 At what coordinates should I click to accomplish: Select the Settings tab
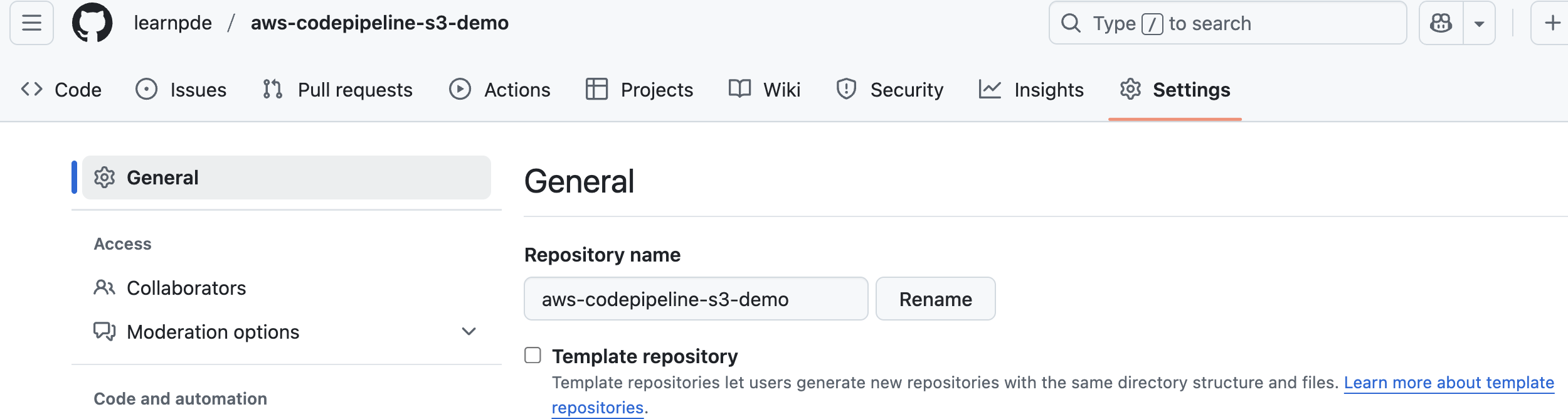click(x=1175, y=90)
